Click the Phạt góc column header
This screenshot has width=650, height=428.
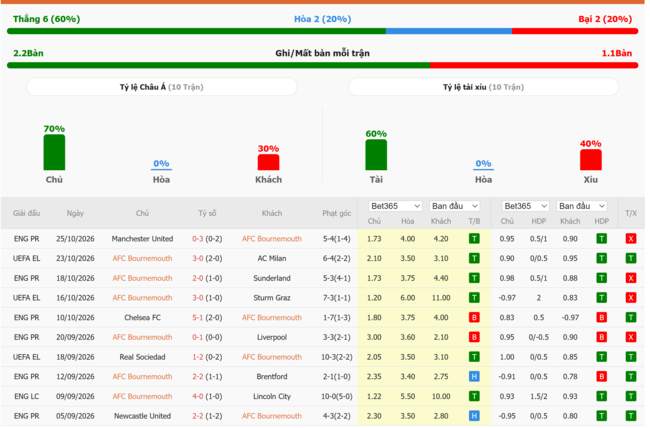(339, 214)
